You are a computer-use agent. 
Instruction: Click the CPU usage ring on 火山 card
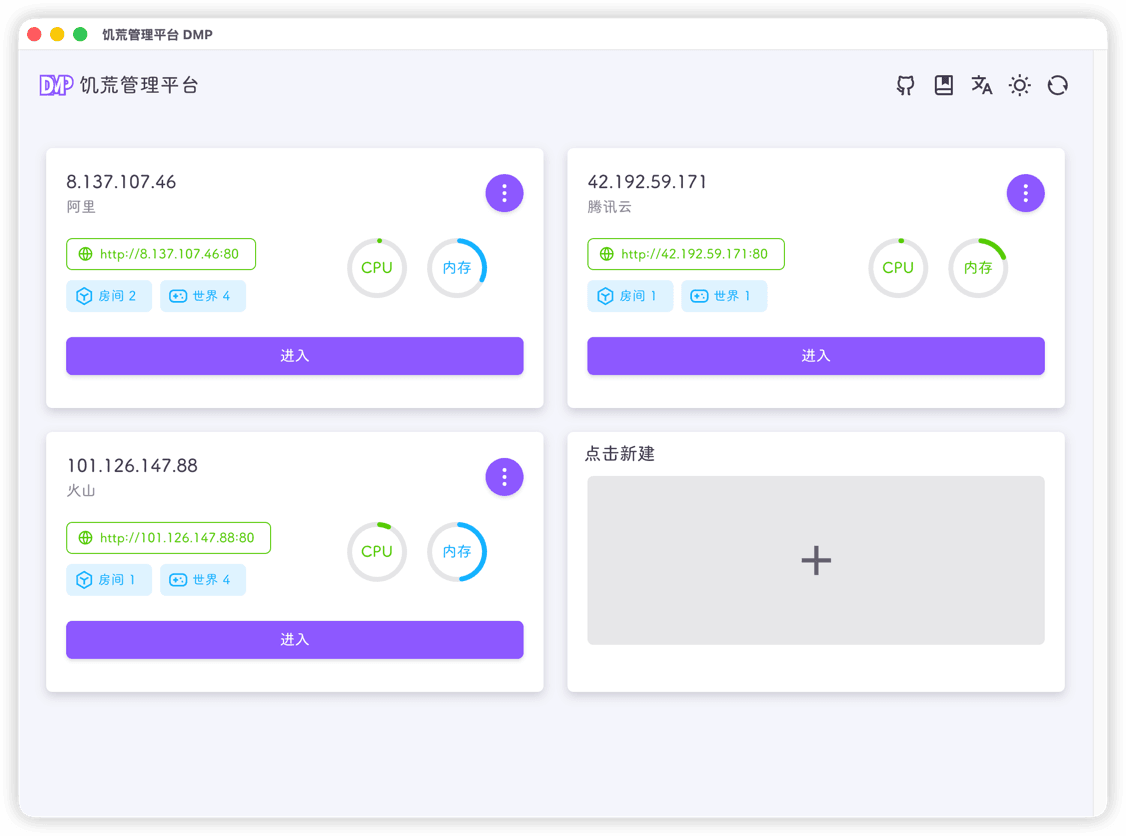click(x=377, y=552)
